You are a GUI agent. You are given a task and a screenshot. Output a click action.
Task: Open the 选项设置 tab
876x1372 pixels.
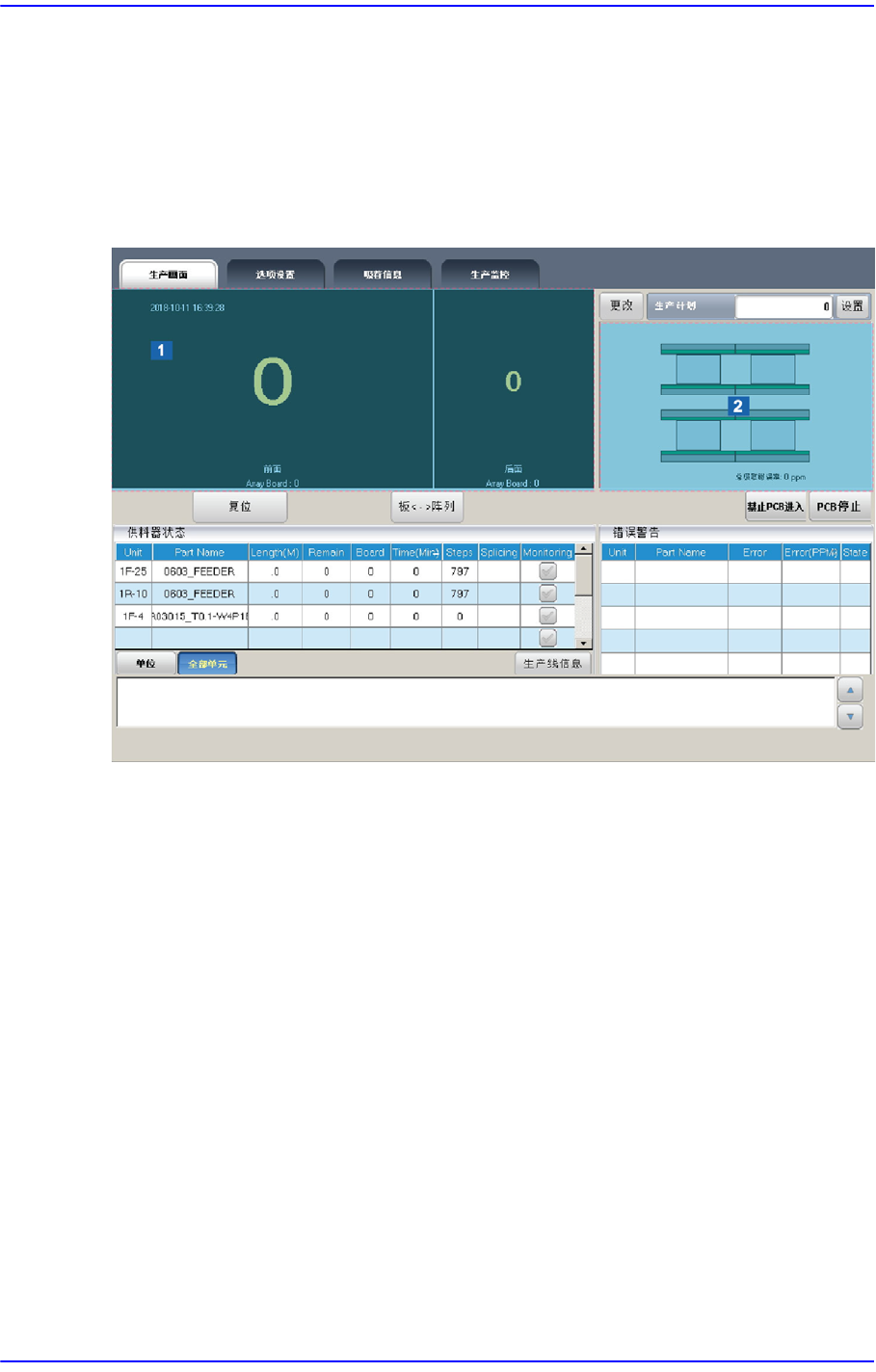275,275
